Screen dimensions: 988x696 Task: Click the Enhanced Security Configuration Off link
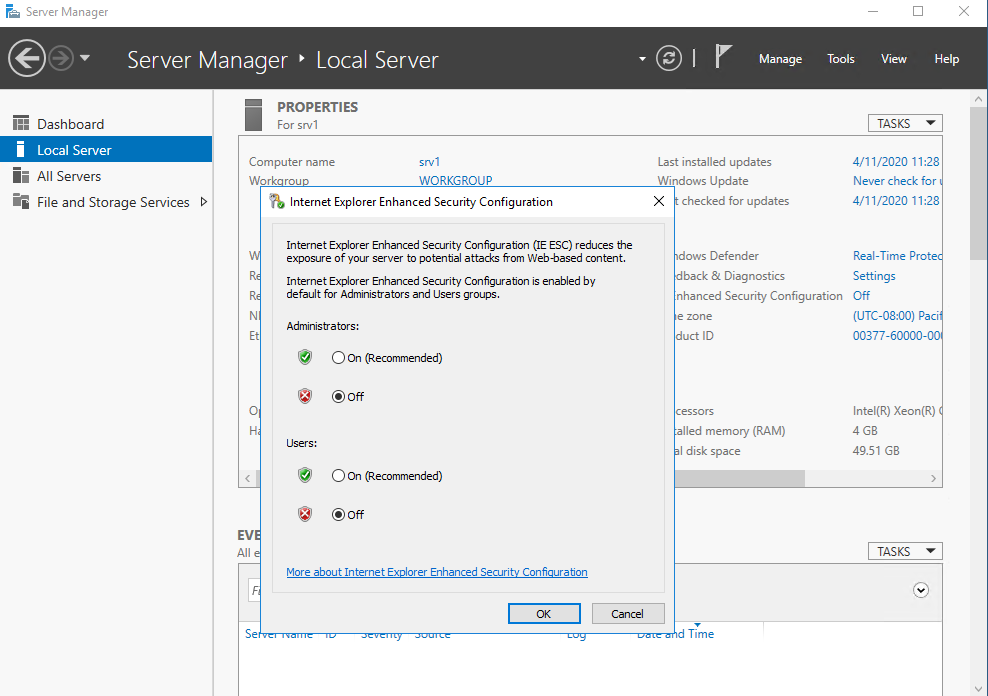pyautogui.click(x=861, y=295)
